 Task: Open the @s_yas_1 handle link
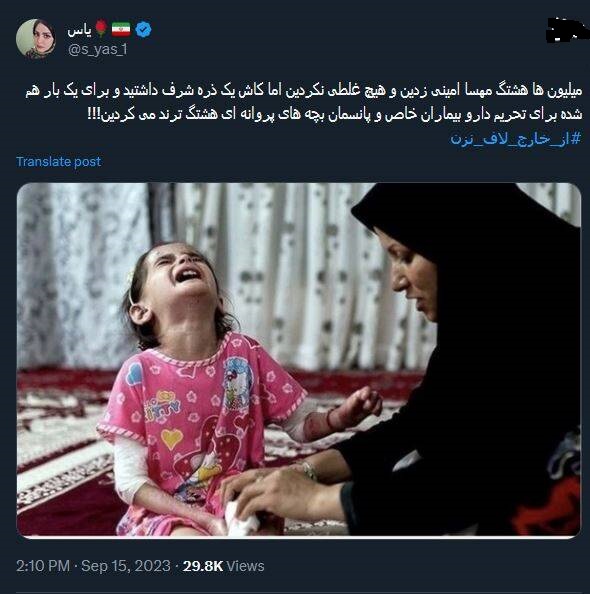click(x=98, y=49)
